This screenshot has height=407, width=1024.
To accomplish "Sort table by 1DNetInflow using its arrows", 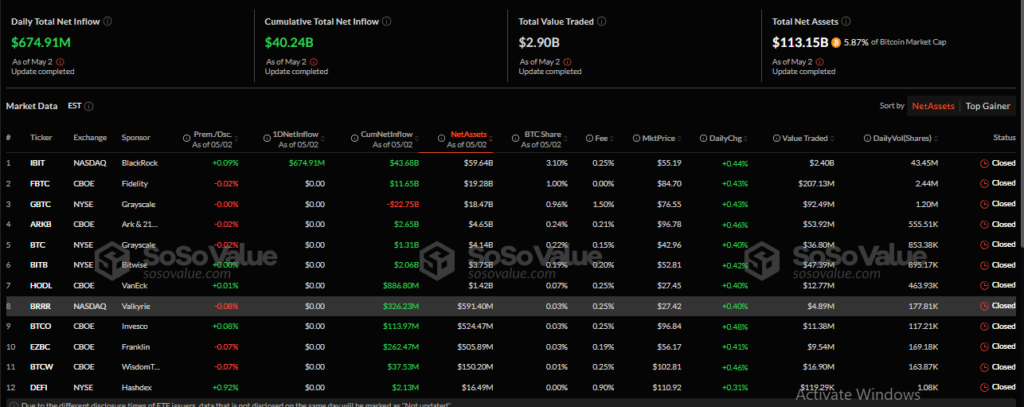I will (x=322, y=139).
